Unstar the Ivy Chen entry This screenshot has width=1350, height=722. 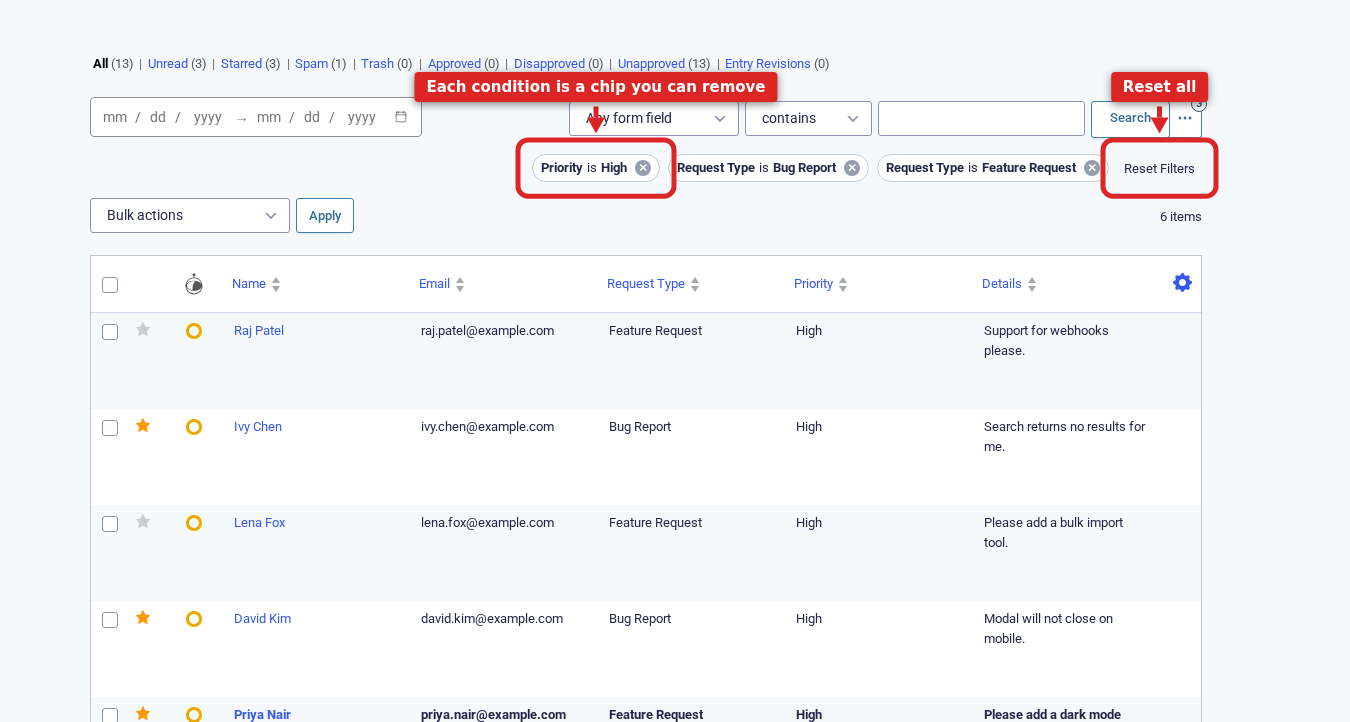(143, 426)
